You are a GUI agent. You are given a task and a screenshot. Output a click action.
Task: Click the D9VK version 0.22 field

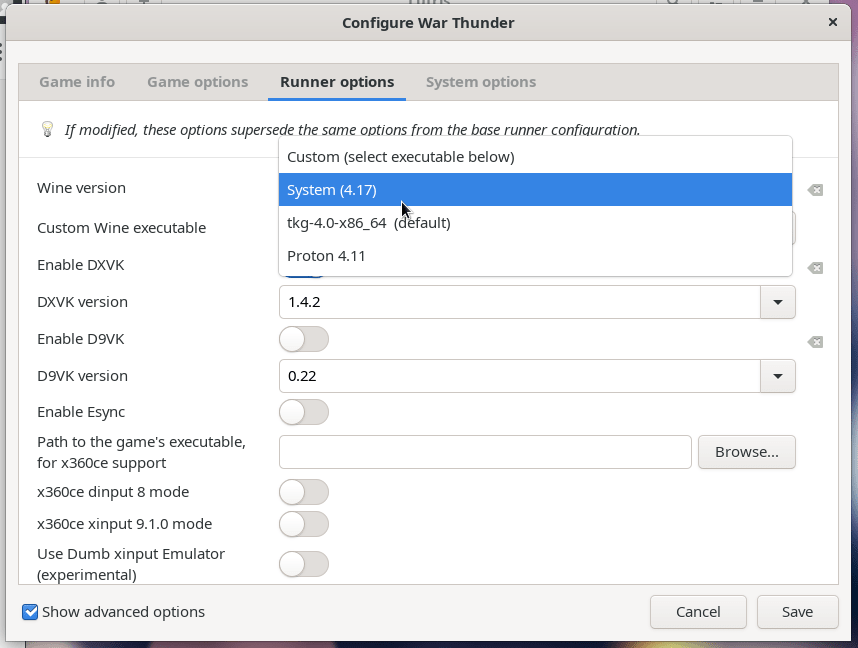pos(520,376)
